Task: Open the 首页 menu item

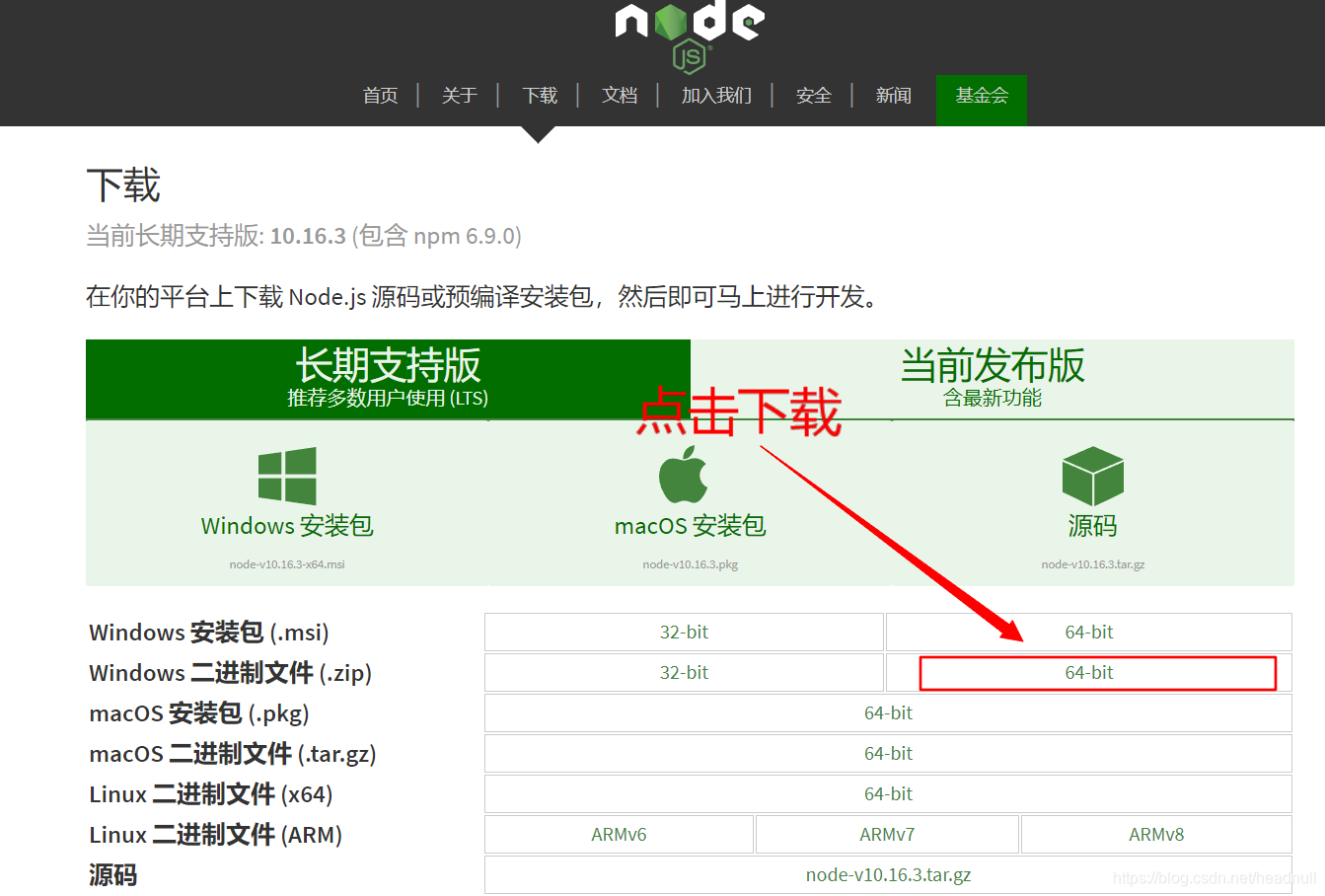Action: click(380, 96)
